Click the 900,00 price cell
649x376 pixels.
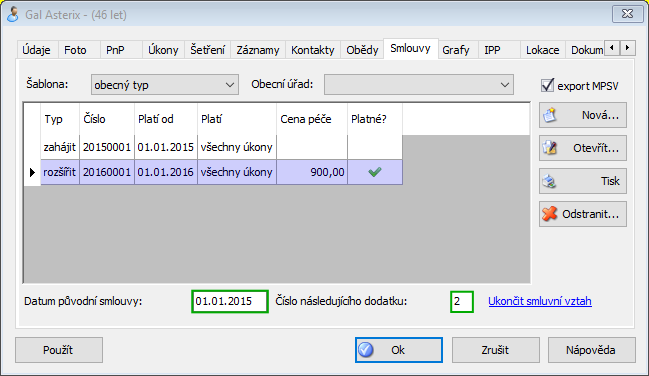pos(312,172)
